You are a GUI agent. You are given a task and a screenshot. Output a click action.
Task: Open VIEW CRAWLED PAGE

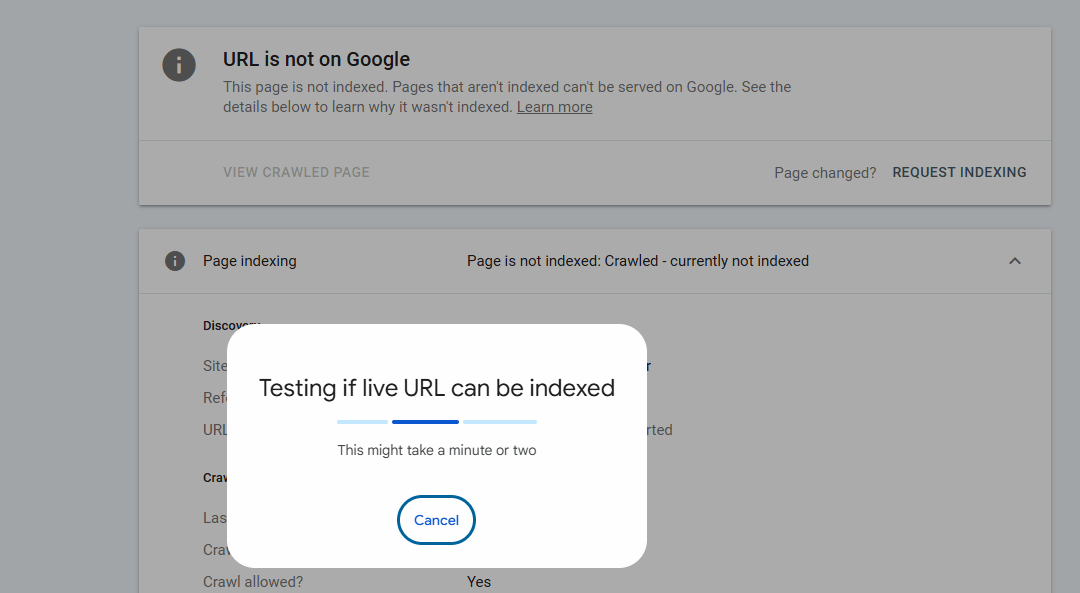[296, 172]
